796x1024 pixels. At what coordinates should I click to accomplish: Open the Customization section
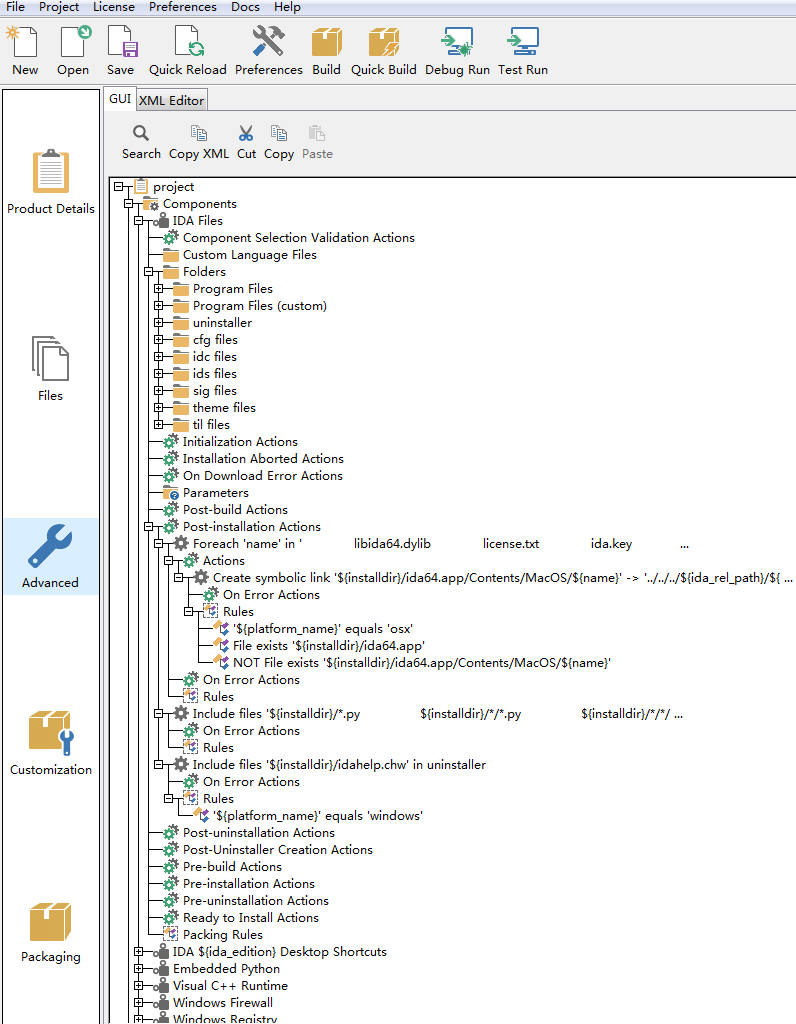pos(51,743)
